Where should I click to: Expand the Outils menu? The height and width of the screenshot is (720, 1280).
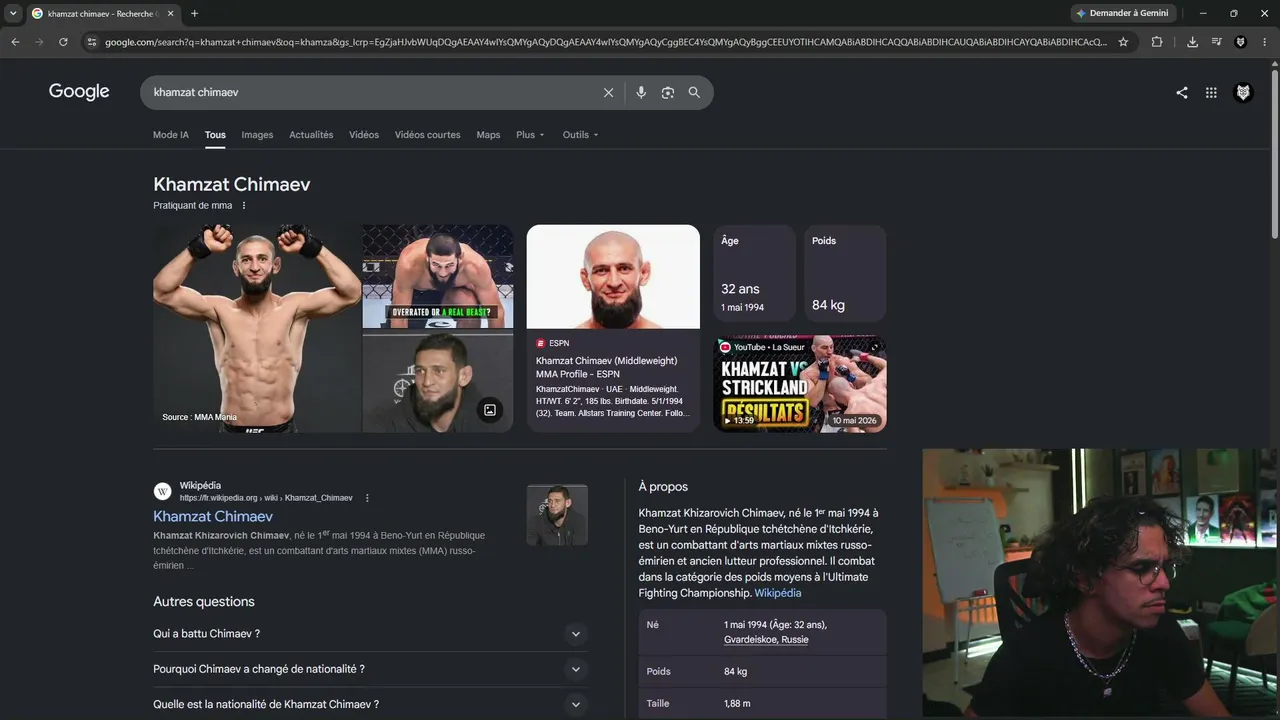click(x=580, y=135)
